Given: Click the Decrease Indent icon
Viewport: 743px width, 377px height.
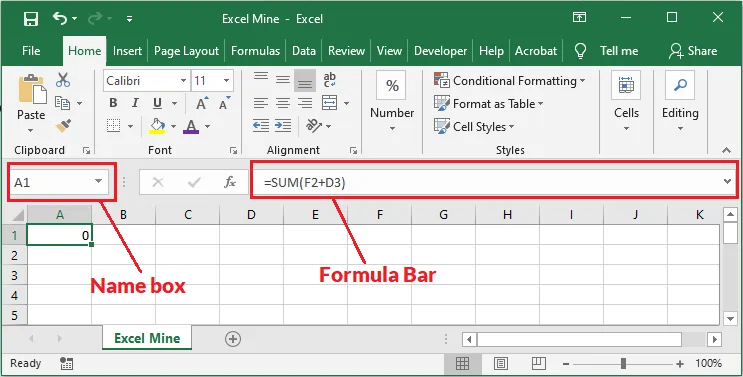Looking at the screenshot, I should tap(261, 126).
